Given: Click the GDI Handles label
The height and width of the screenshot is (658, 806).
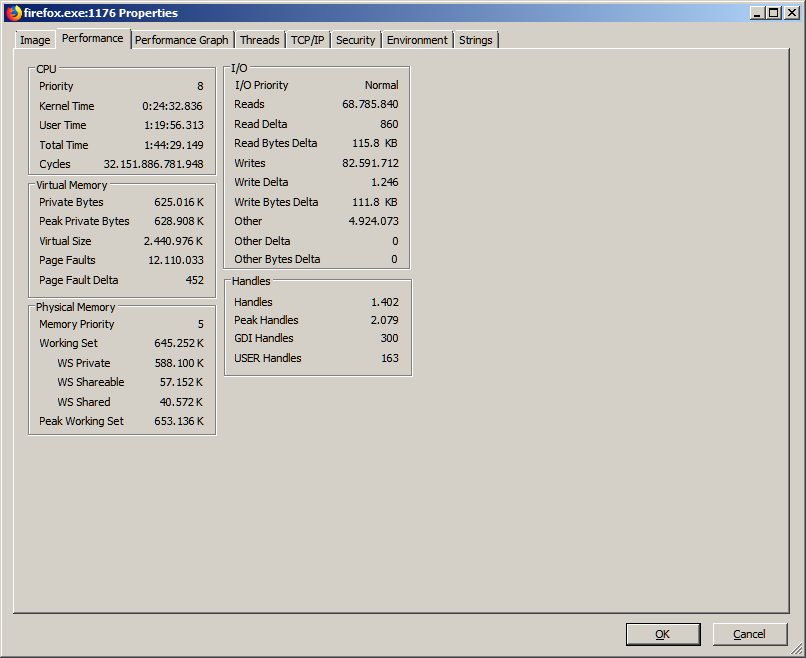Looking at the screenshot, I should coord(264,338).
